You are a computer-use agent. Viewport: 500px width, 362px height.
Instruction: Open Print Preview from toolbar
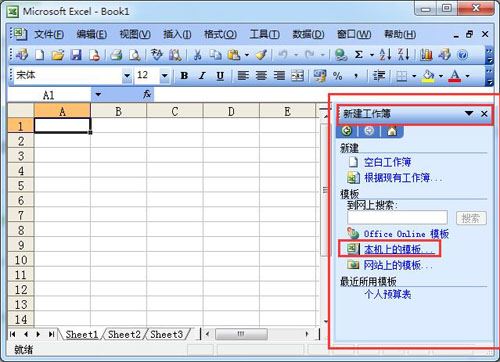point(135,55)
